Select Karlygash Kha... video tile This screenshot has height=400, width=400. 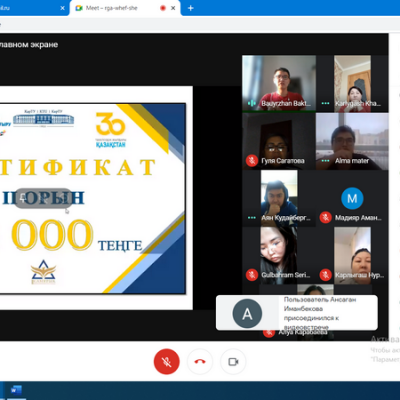[x=352, y=83]
